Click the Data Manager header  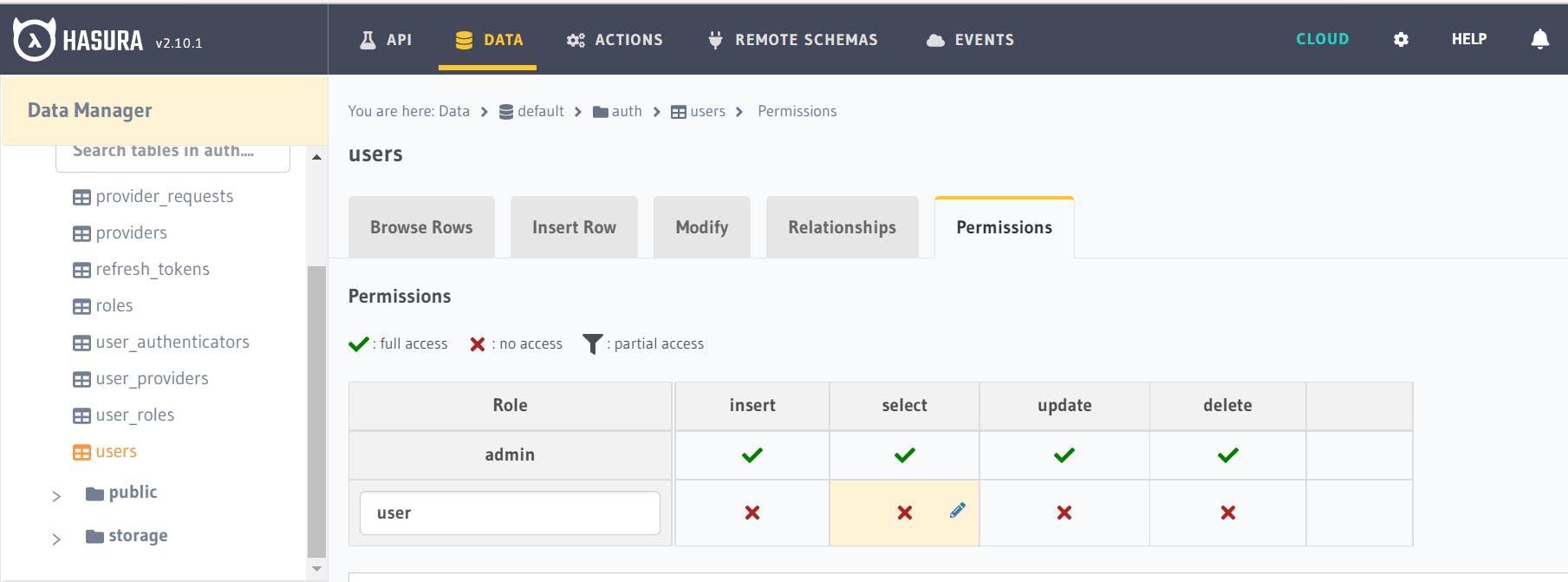(x=165, y=110)
